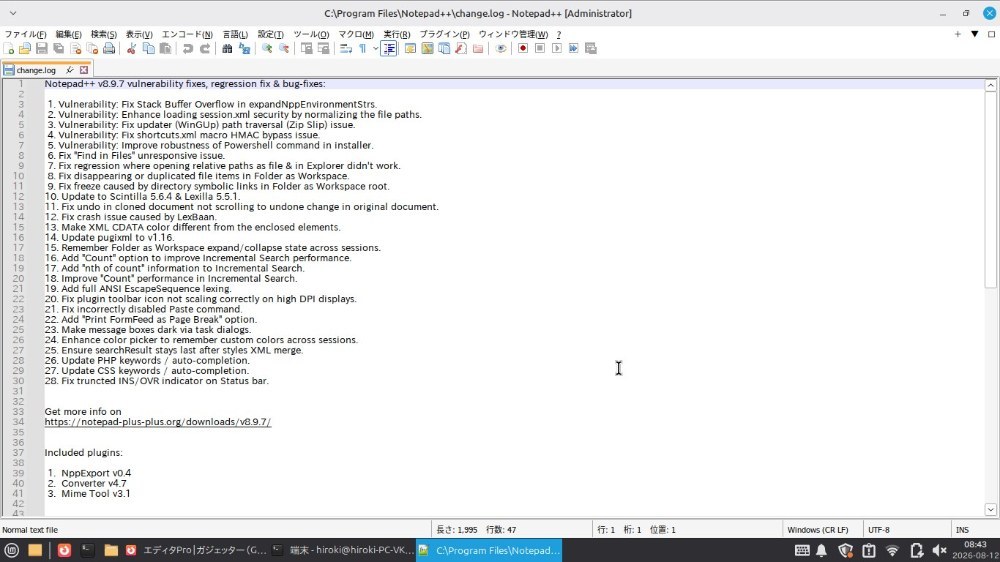
Task: Expand show-characters dropdown arrow beside pilcrow
Action: pos(376,48)
